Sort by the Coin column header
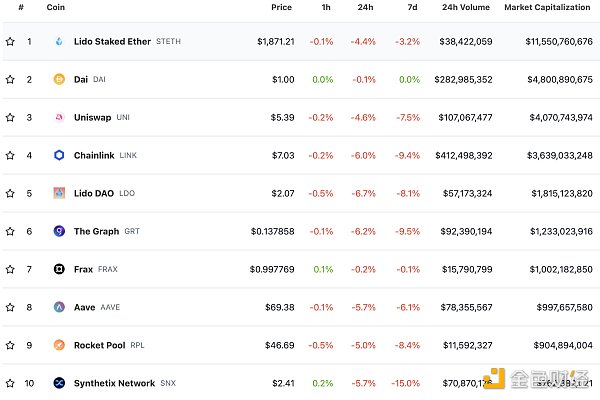 click(56, 7)
